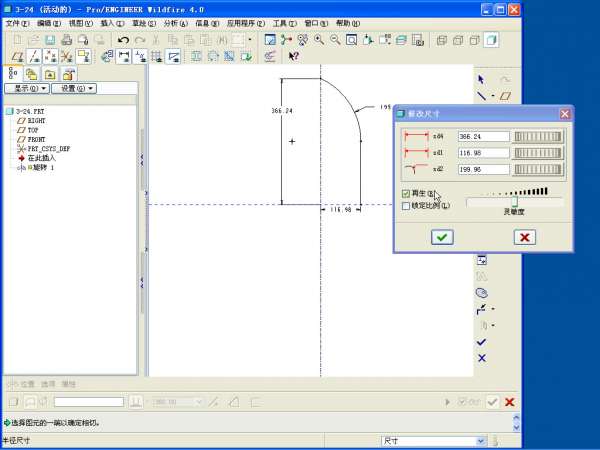This screenshot has height=450, width=600.
Task: Click the thumbwheel for dimension 366.24
Action: tap(538, 137)
